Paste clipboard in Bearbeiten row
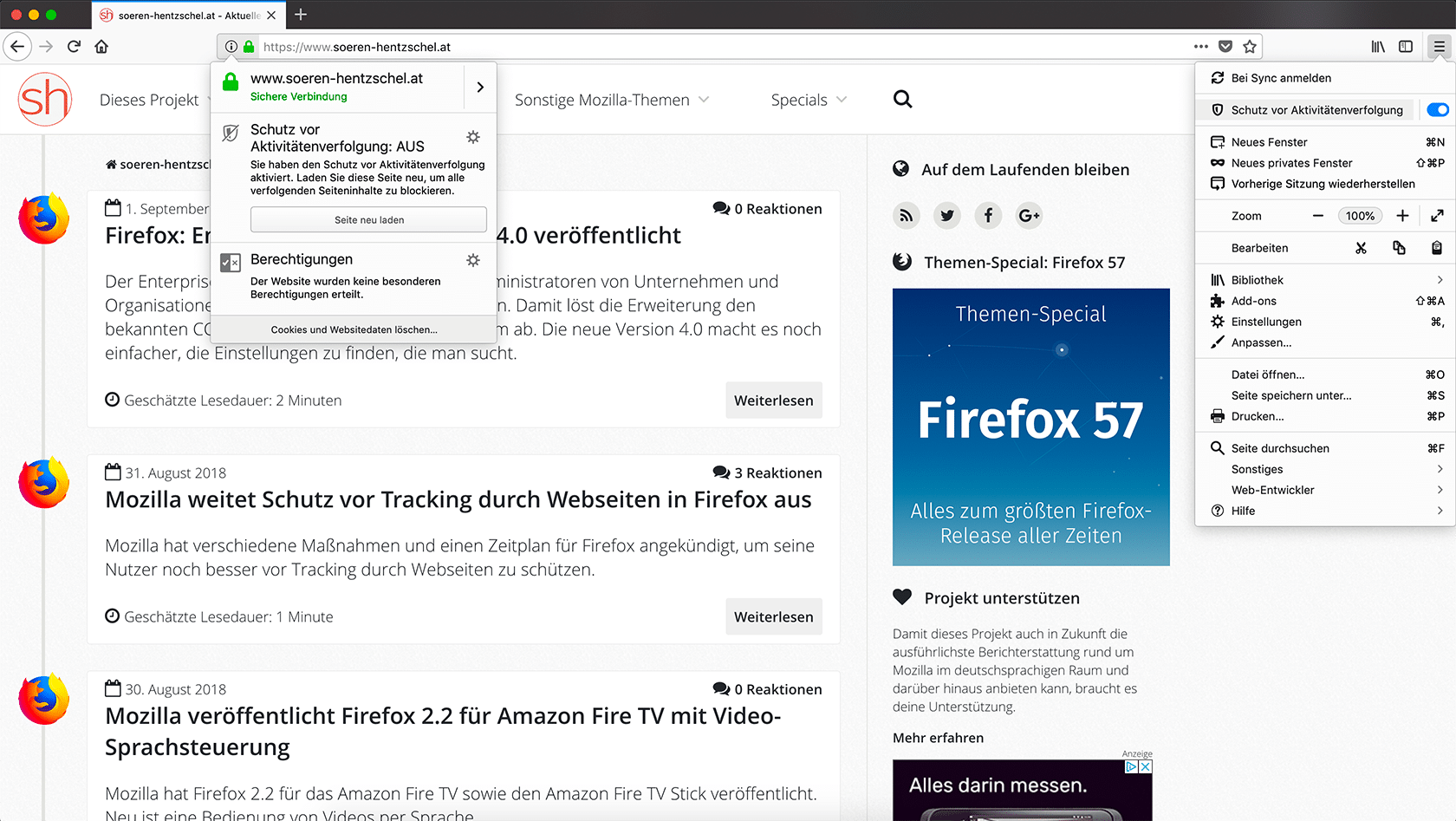Screen dimensions: 1456x821 (1436, 248)
